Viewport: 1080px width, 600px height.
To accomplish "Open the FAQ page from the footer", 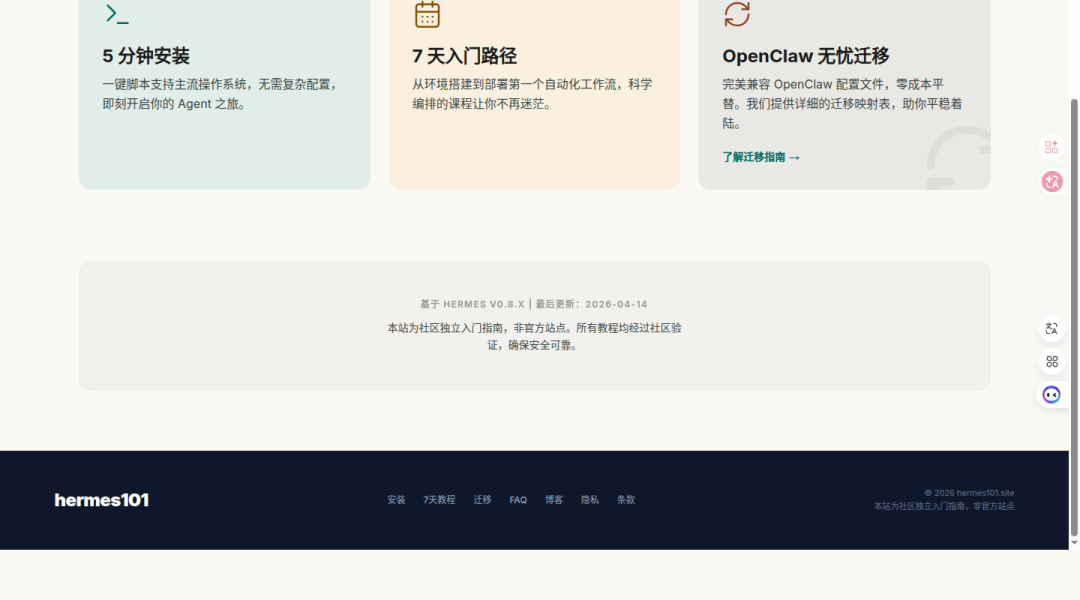I will [517, 500].
